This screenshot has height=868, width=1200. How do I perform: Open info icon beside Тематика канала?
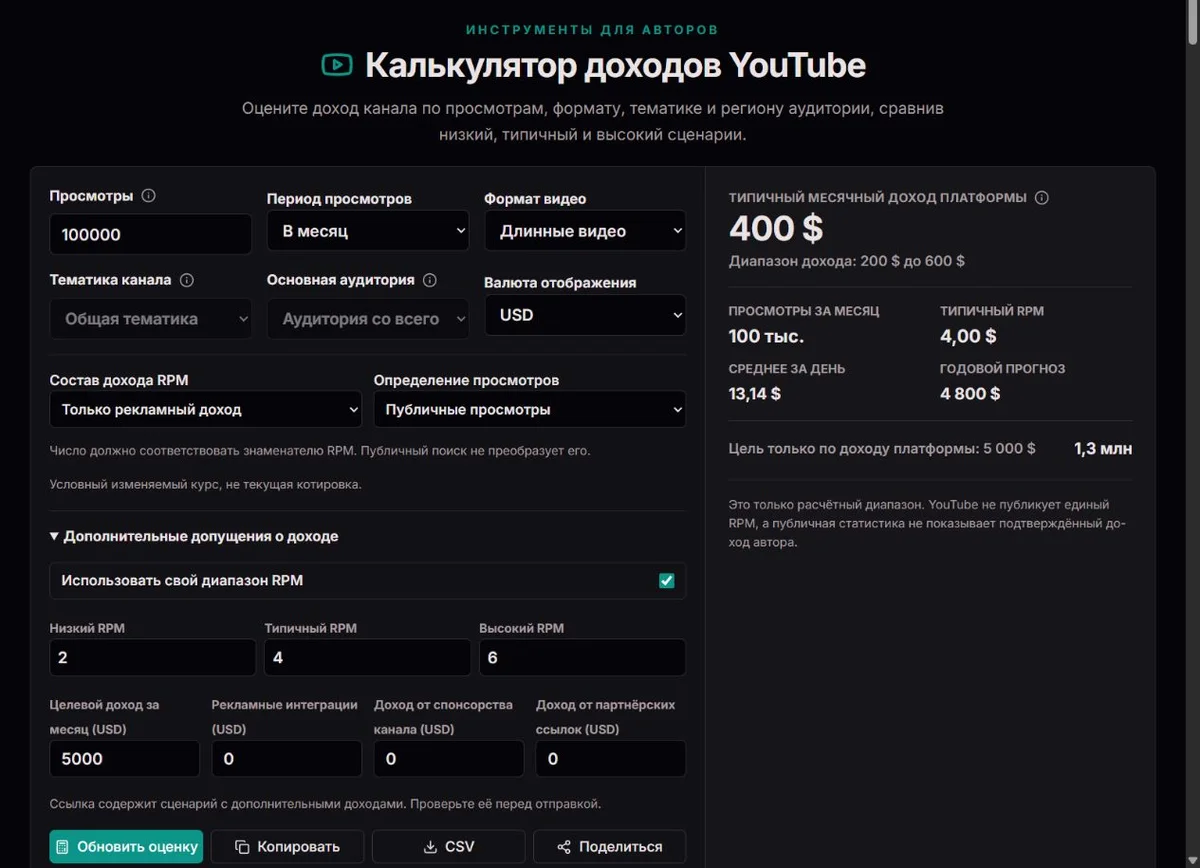pos(186,280)
